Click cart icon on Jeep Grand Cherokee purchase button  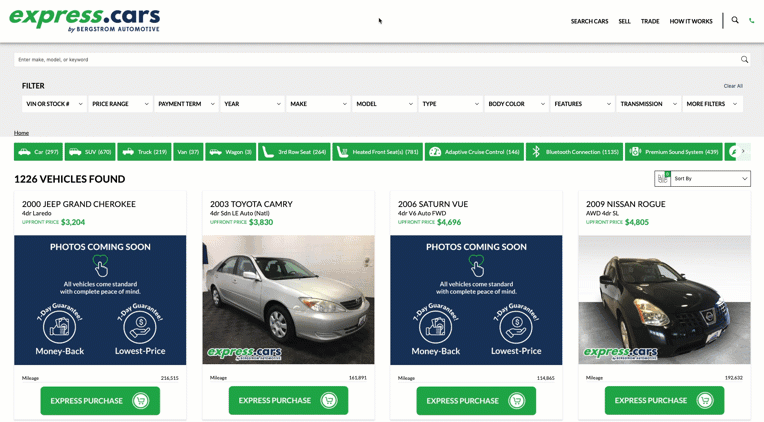click(x=140, y=401)
